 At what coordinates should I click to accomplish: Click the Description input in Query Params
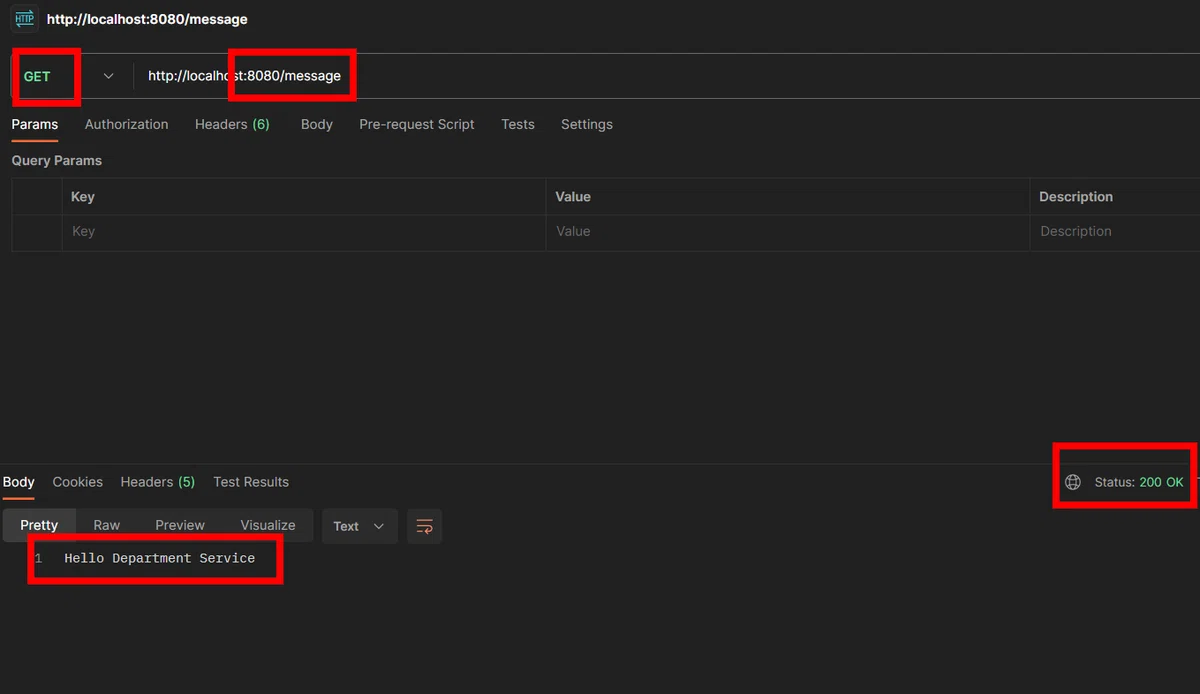pos(1115,231)
